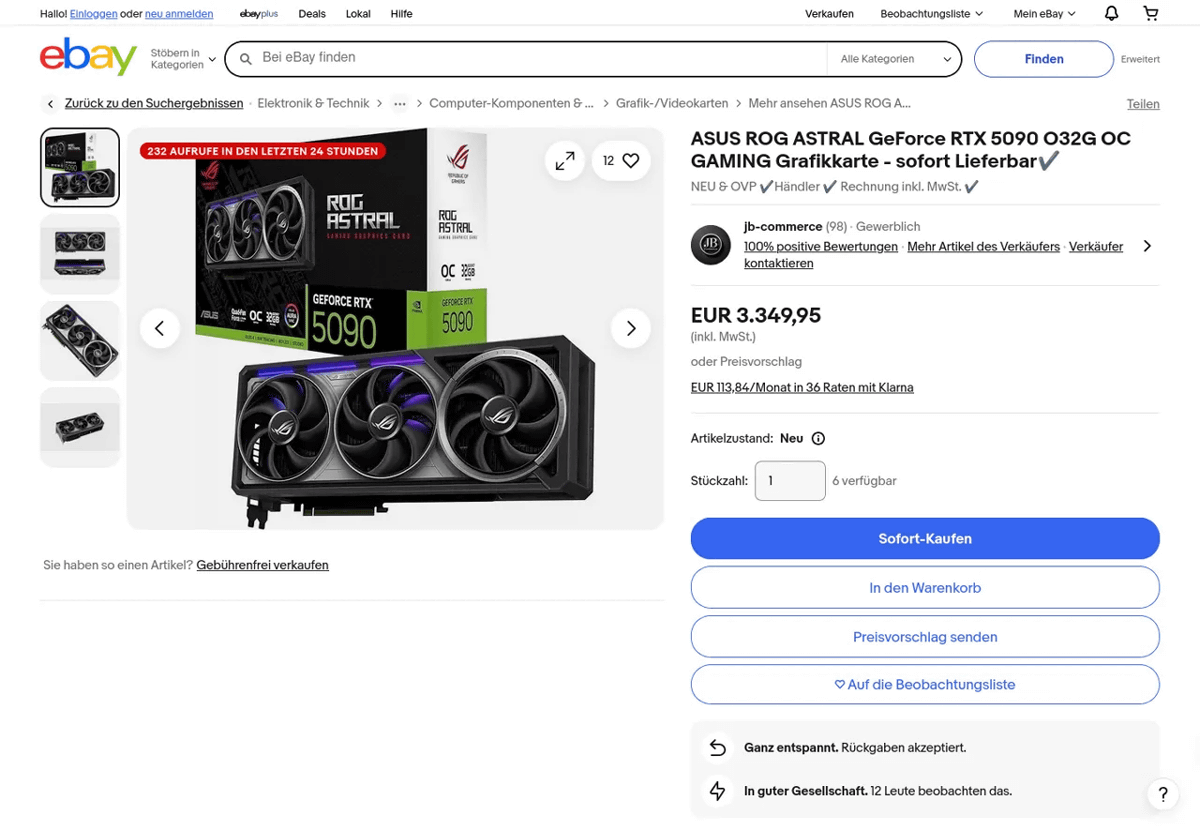
Task: Open the notifications bell icon
Action: (x=1111, y=14)
